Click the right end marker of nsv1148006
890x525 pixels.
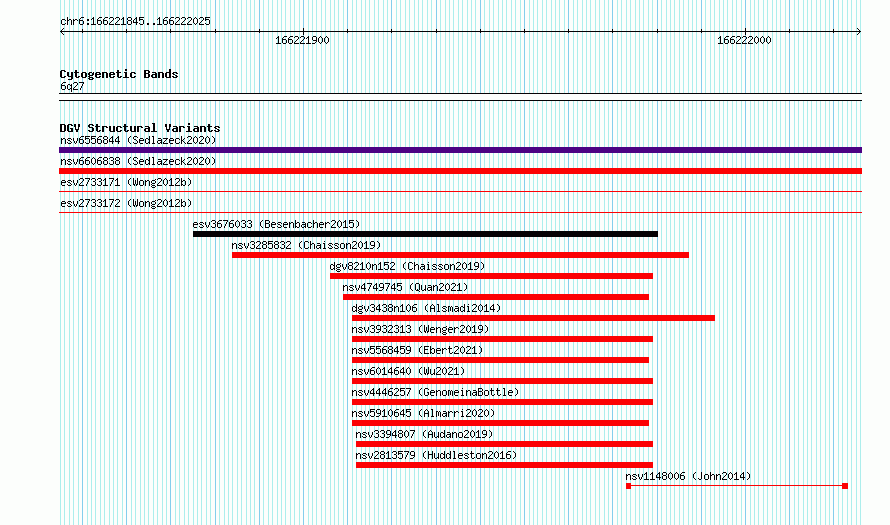click(x=845, y=486)
